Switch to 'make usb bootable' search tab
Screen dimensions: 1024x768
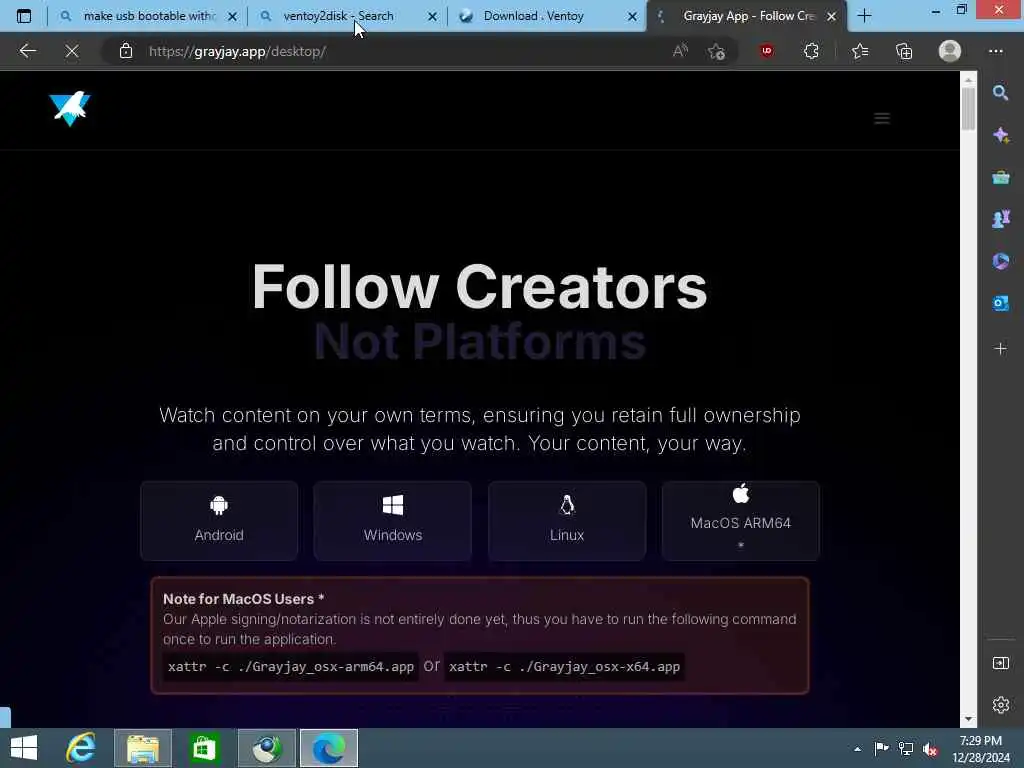(148, 16)
